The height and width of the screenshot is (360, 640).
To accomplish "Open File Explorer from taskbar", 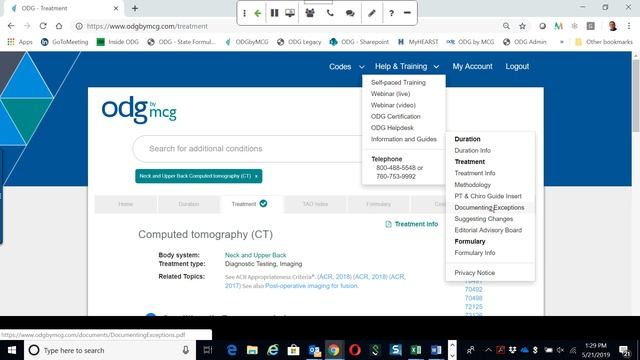I will click(252, 350).
